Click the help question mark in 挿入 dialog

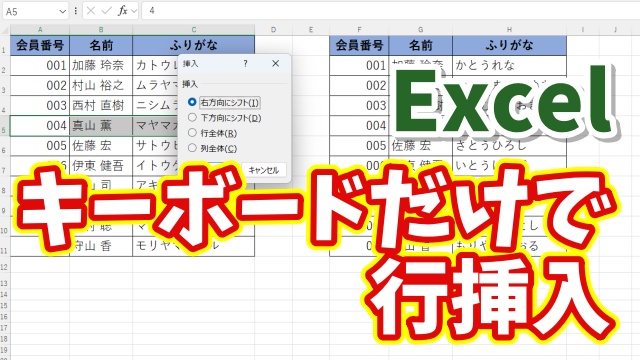click(x=245, y=63)
